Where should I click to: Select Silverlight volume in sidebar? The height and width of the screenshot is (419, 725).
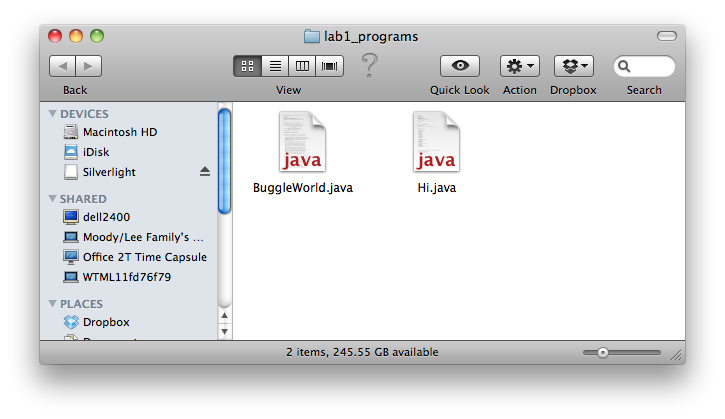click(x=109, y=172)
